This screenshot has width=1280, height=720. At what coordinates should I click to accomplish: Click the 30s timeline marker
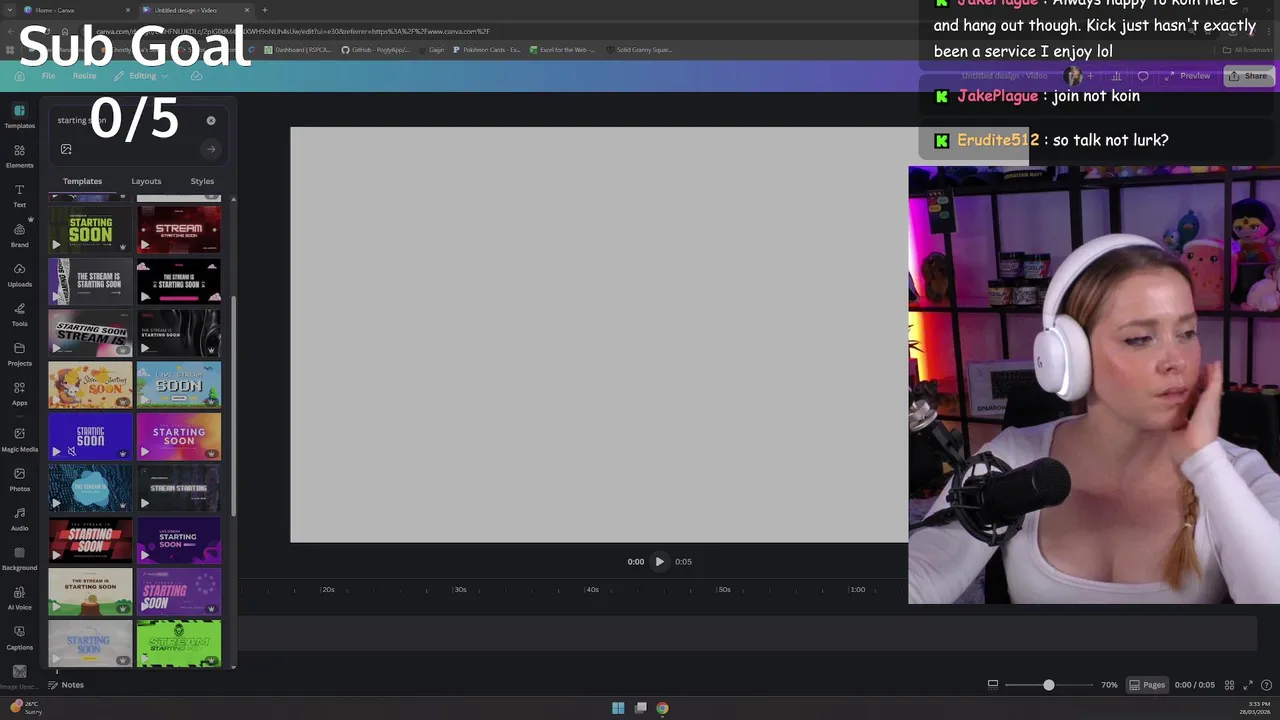coord(460,590)
